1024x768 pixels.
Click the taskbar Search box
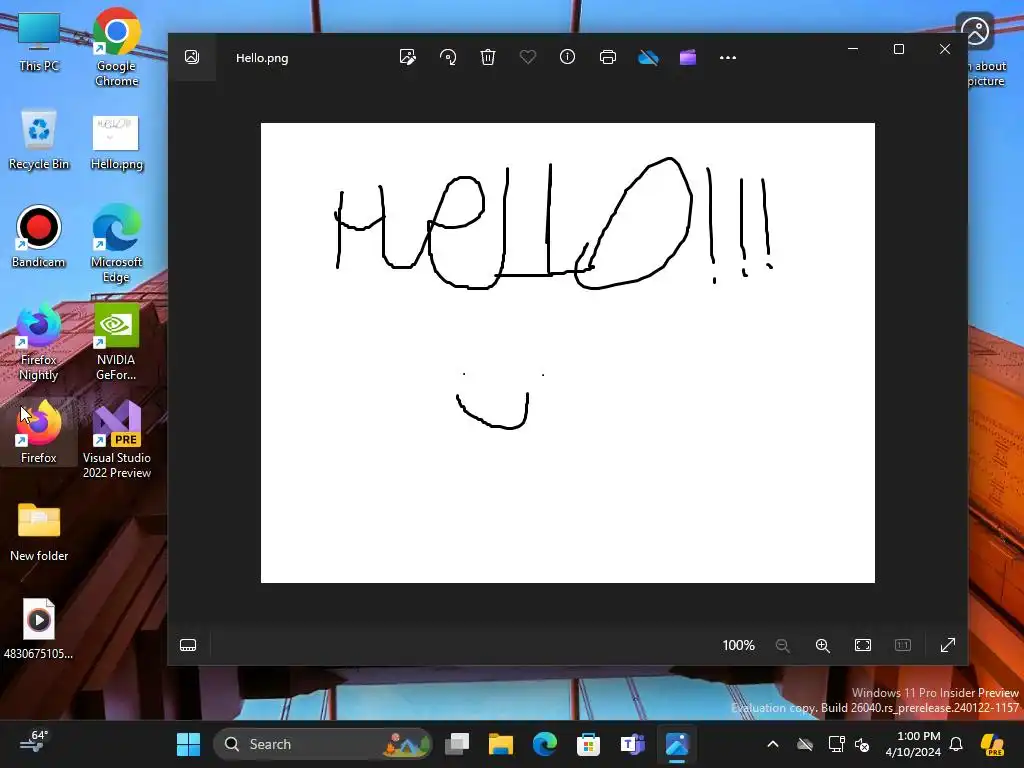[x=323, y=744]
